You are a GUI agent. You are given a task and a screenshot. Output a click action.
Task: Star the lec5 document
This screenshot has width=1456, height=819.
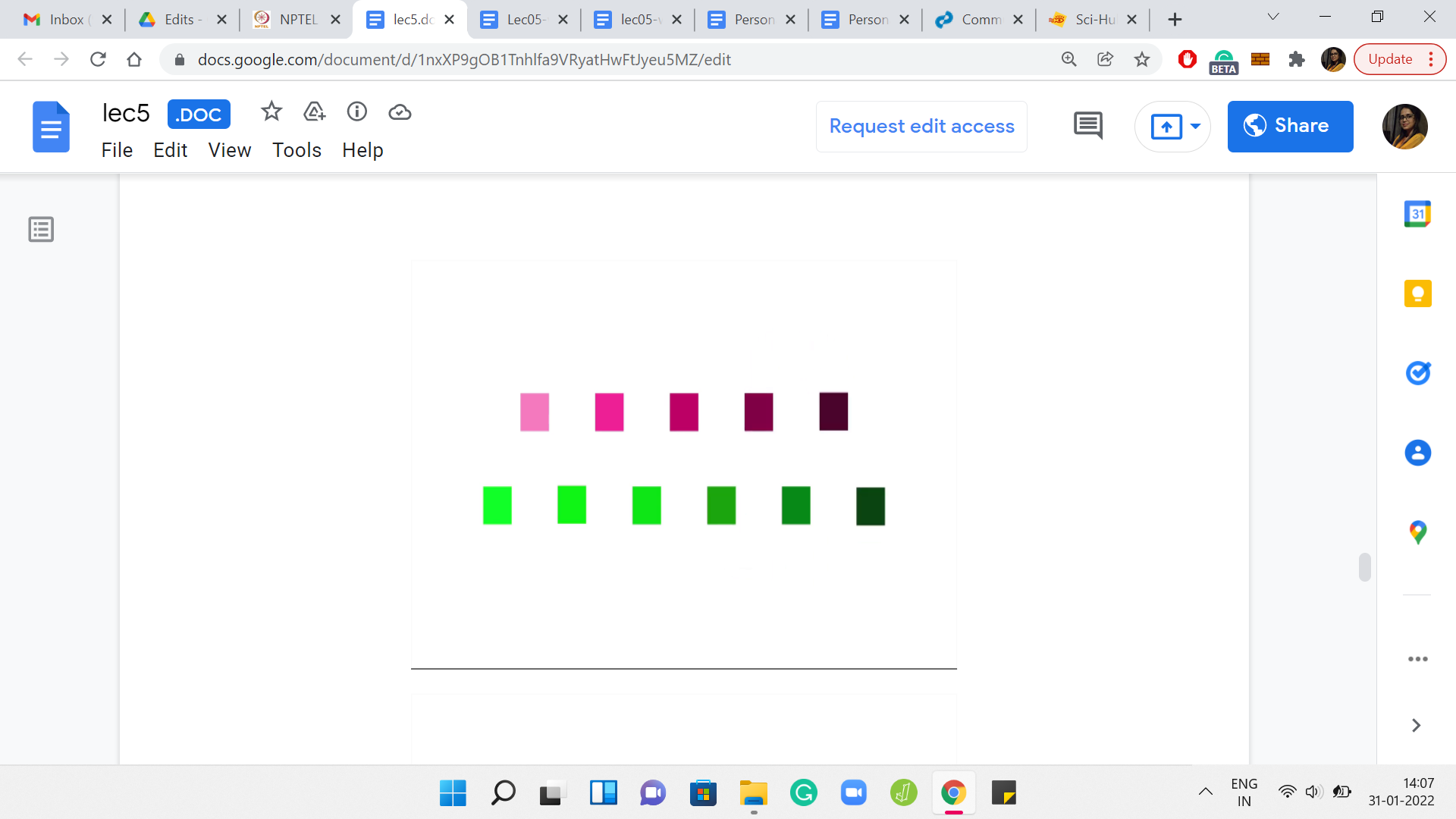(271, 112)
